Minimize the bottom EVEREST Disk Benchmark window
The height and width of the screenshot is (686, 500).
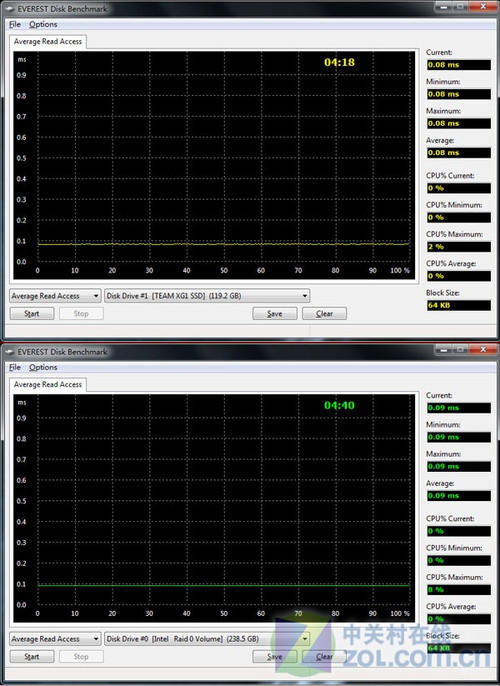point(444,350)
